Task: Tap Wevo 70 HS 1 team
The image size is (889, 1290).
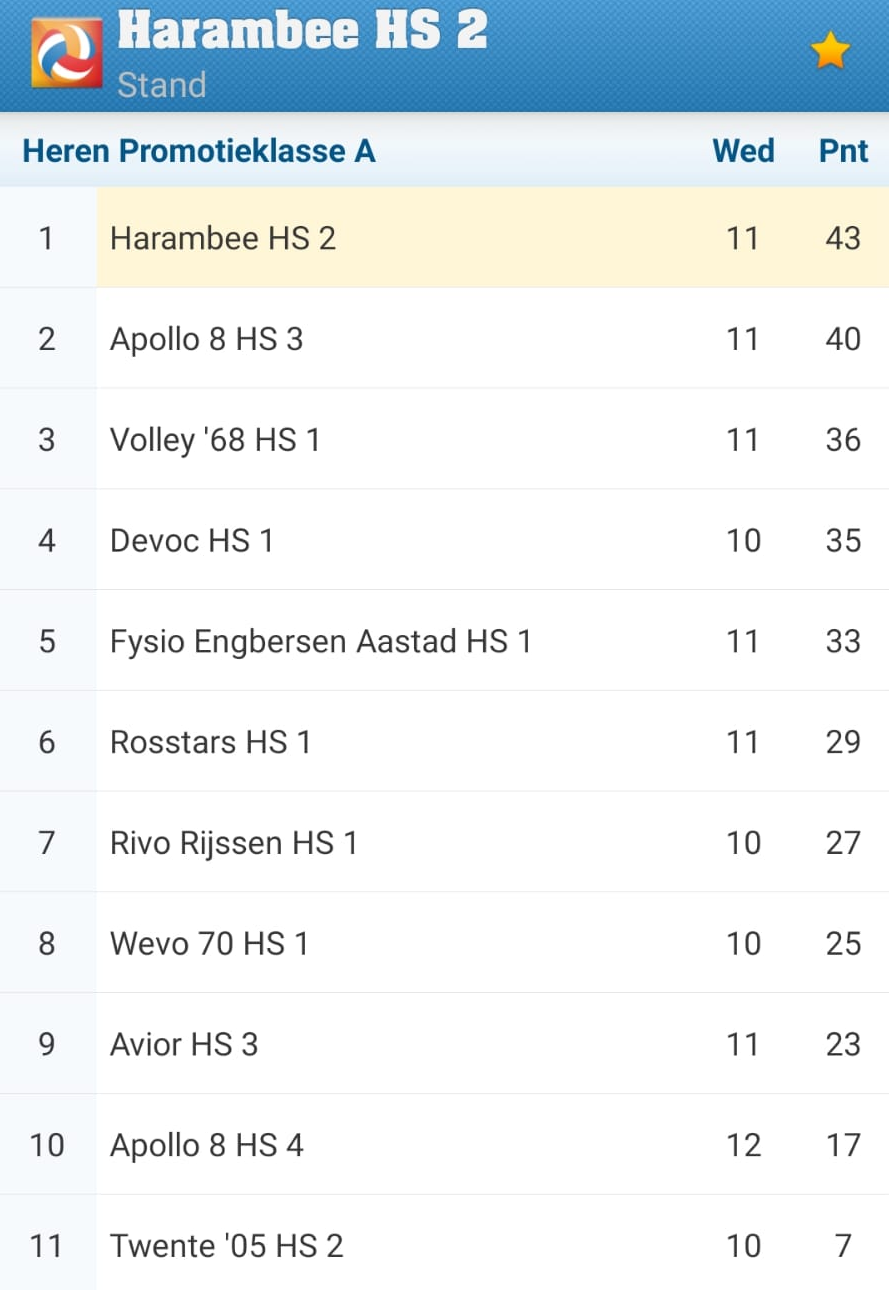Action: [x=209, y=943]
